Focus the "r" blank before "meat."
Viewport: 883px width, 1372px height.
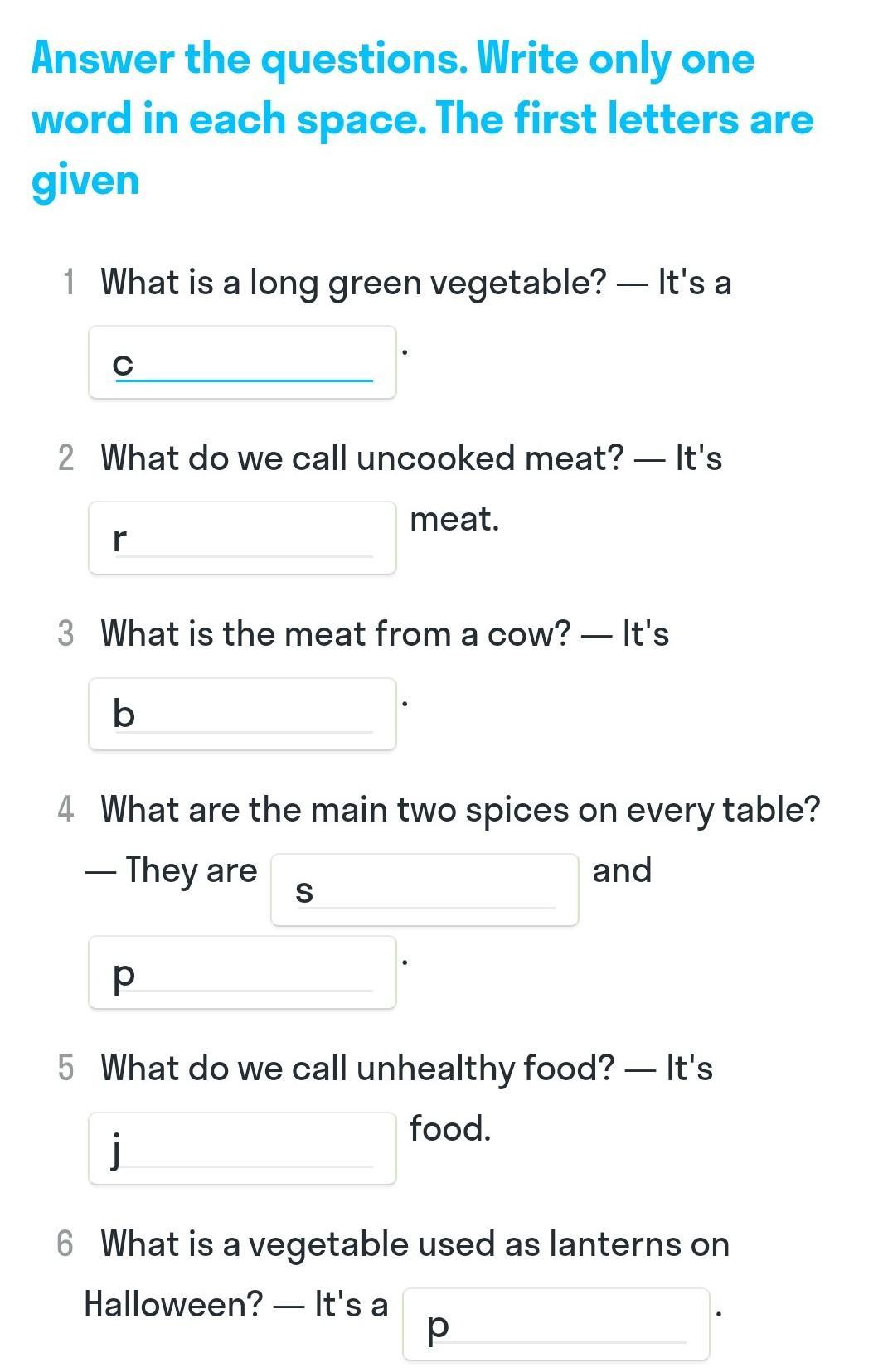click(242, 538)
